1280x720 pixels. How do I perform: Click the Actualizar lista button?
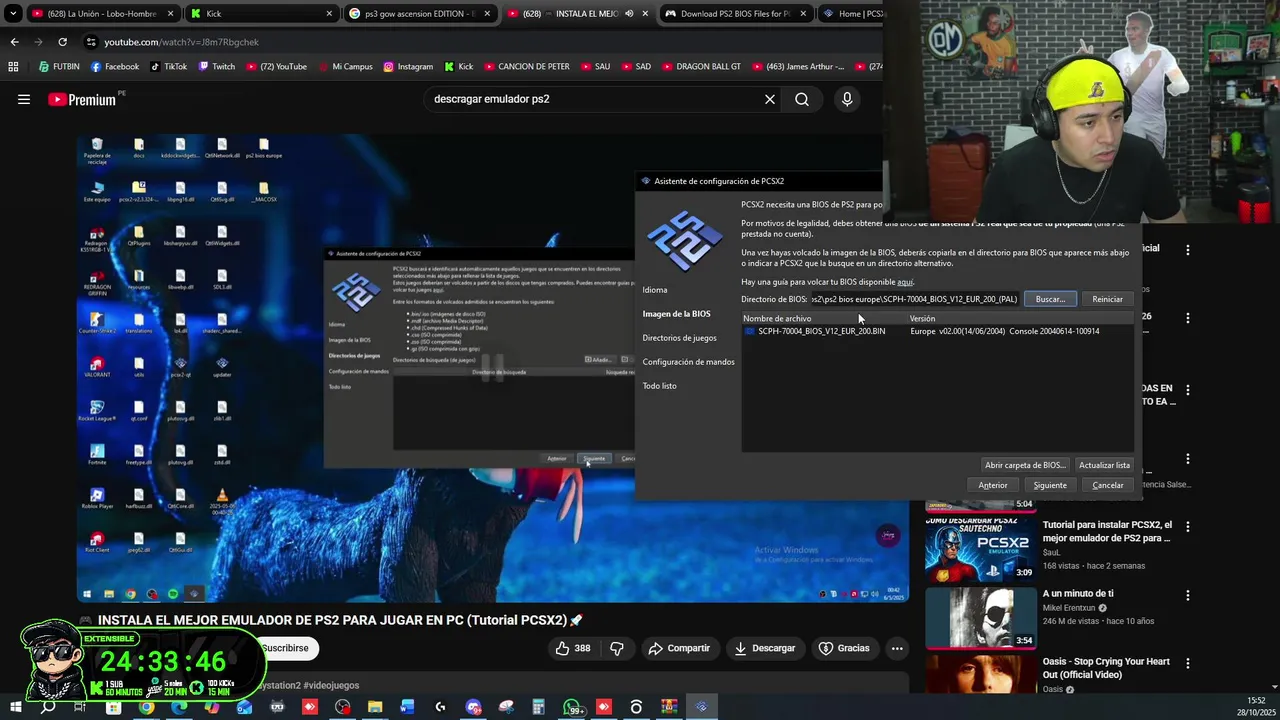click(1104, 465)
